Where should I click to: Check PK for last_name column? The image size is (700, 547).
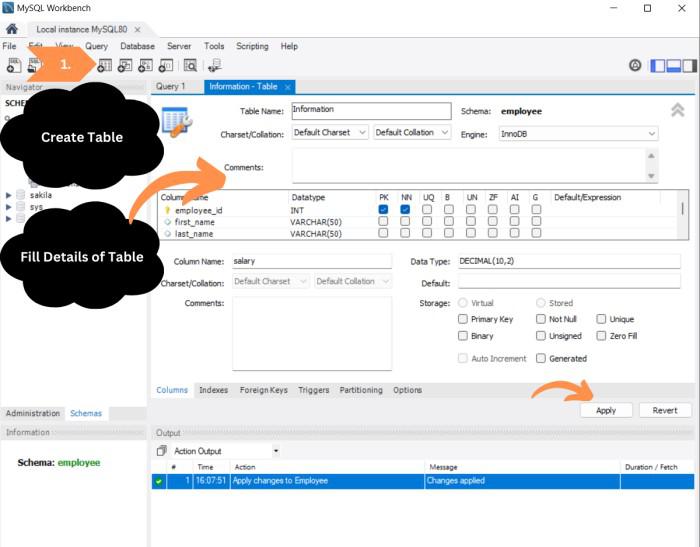pos(383,233)
